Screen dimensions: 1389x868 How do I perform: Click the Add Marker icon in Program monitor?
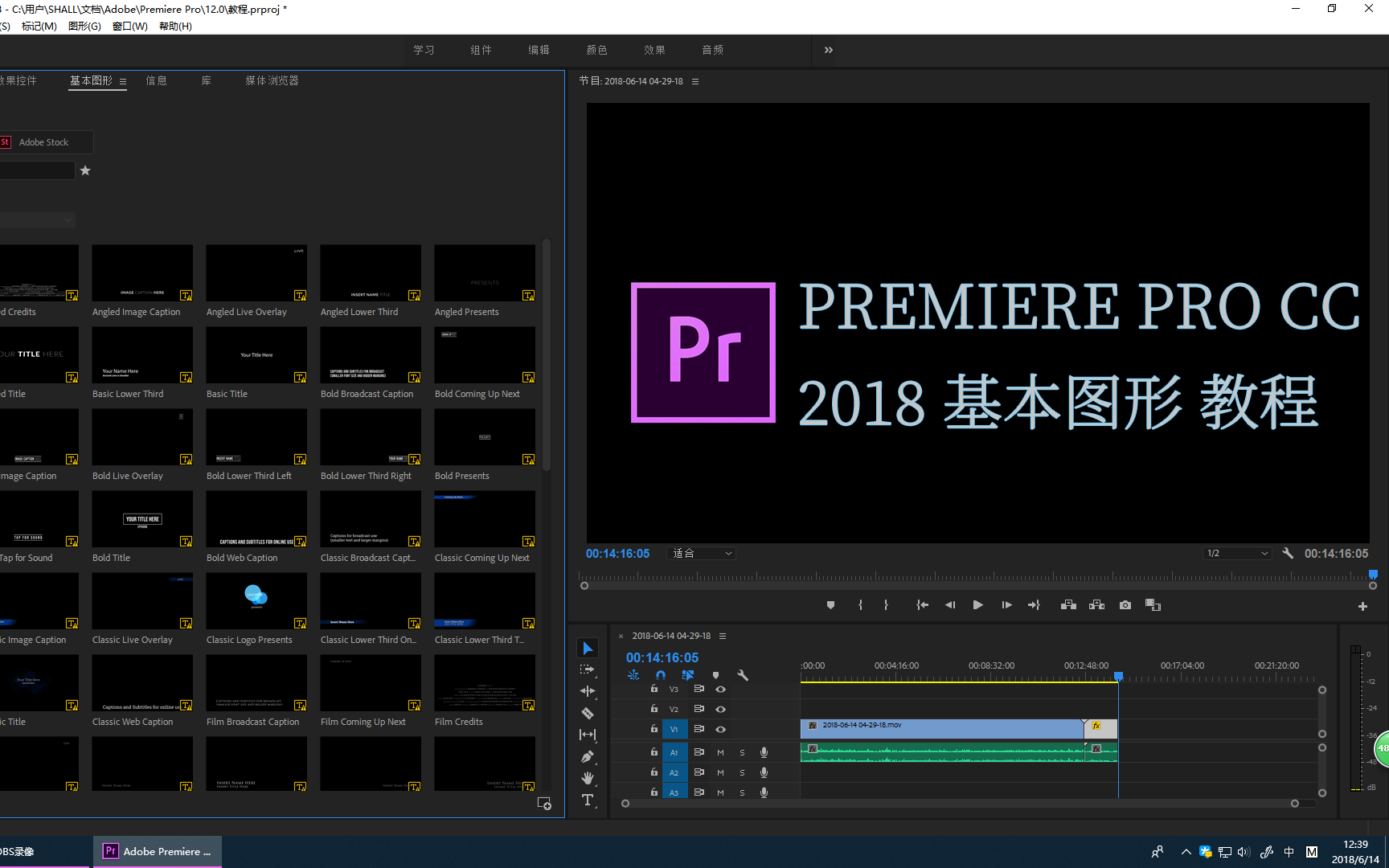click(830, 604)
